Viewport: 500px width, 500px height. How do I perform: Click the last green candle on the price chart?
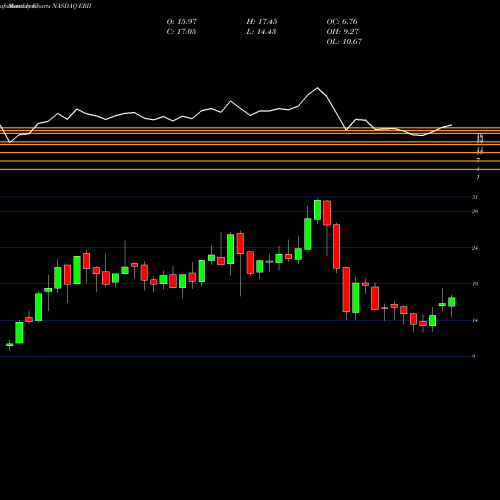(452, 302)
